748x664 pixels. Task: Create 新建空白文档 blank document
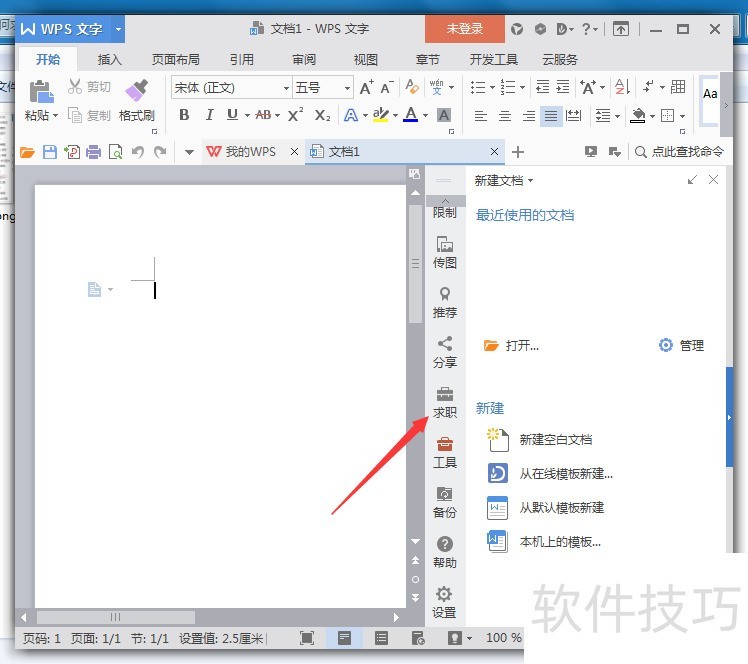[x=540, y=440]
